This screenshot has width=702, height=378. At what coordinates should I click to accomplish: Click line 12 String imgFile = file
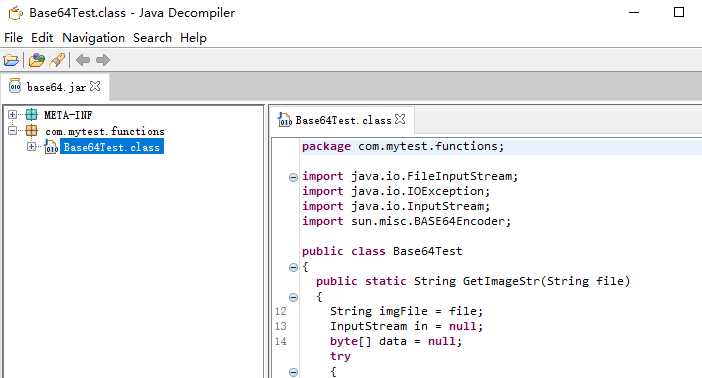point(407,311)
